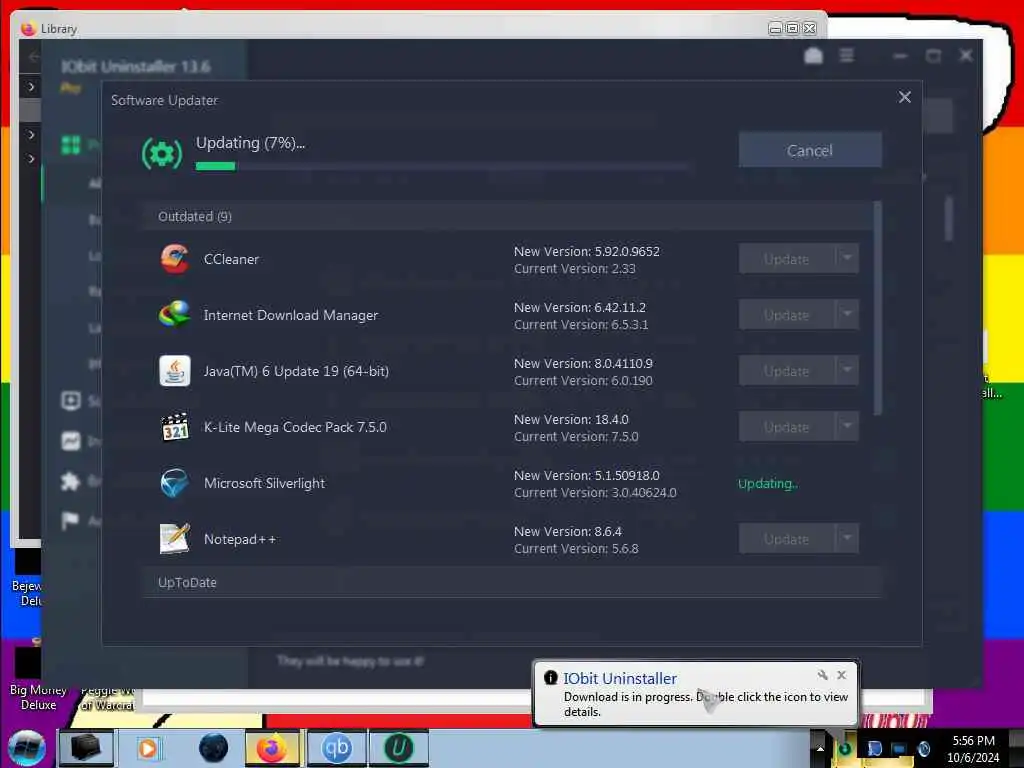Click 'New Version: 8.6.4' text
Viewport: 1024px width, 768px height.
click(x=568, y=532)
